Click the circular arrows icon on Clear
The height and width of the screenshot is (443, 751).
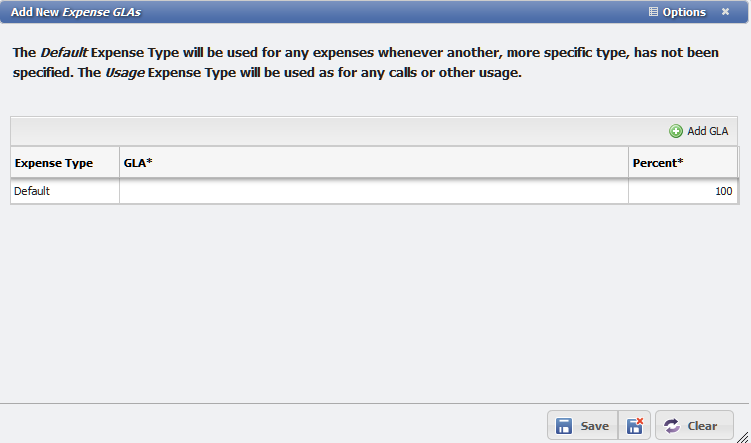click(672, 426)
